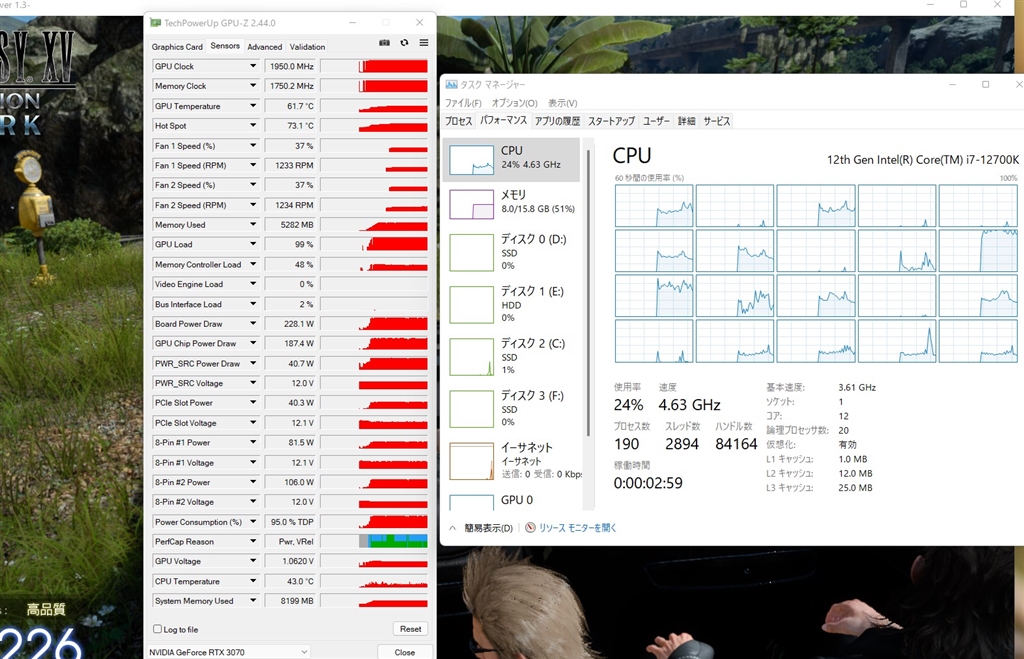Open the Memory Used sensor dropdown
Screen dimensions: 1024x659
[x=253, y=225]
